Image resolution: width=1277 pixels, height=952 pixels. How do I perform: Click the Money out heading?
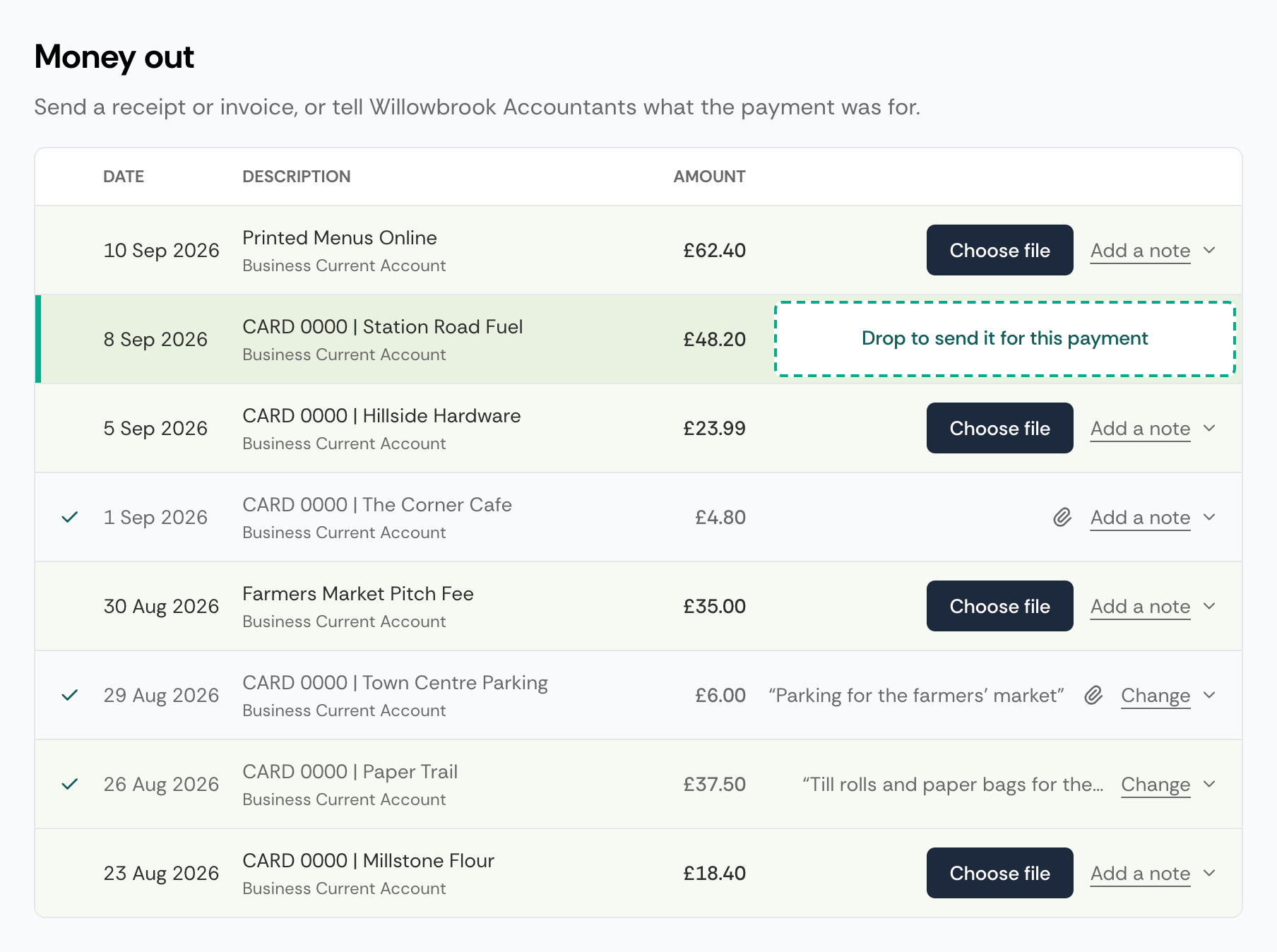coord(114,56)
